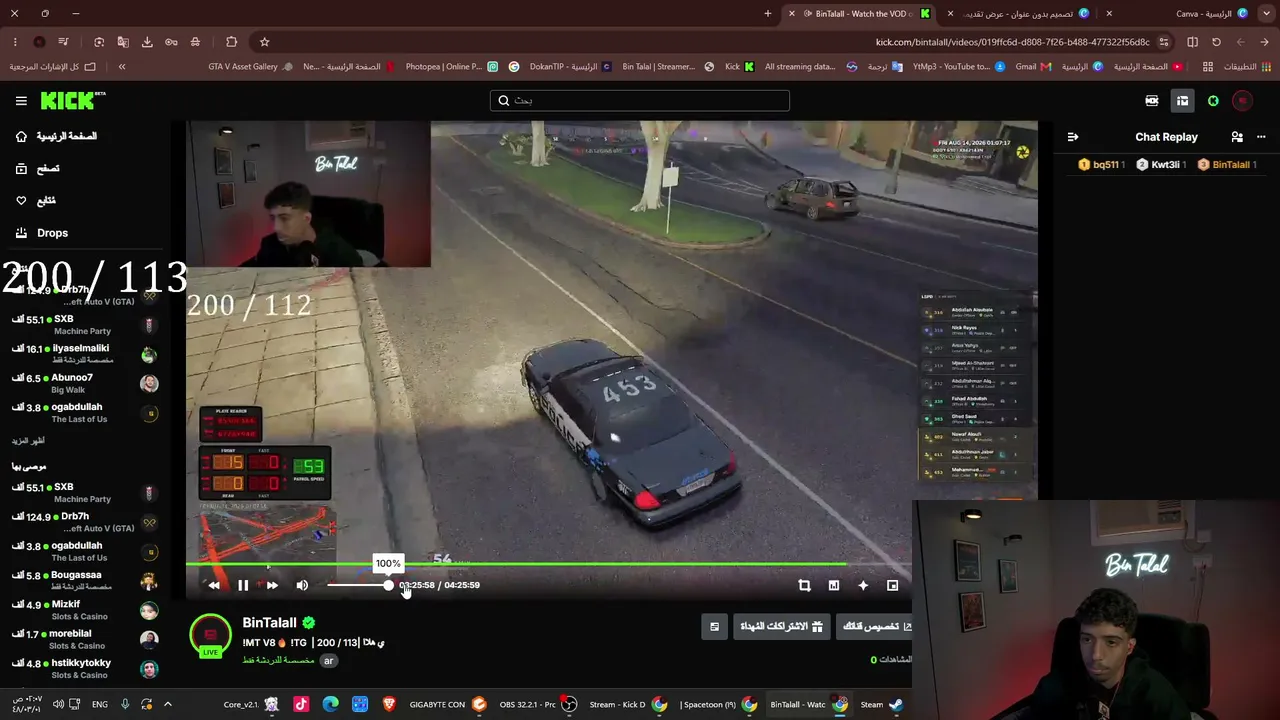Open the browser downloads icon
Screen dimensions: 1280x720
click(147, 42)
